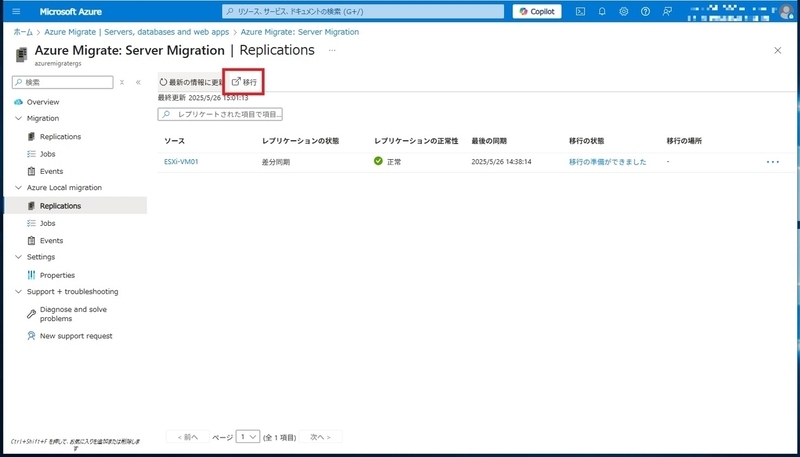Click the 正常 health status cell
The height and width of the screenshot is (457, 800).
(388, 162)
